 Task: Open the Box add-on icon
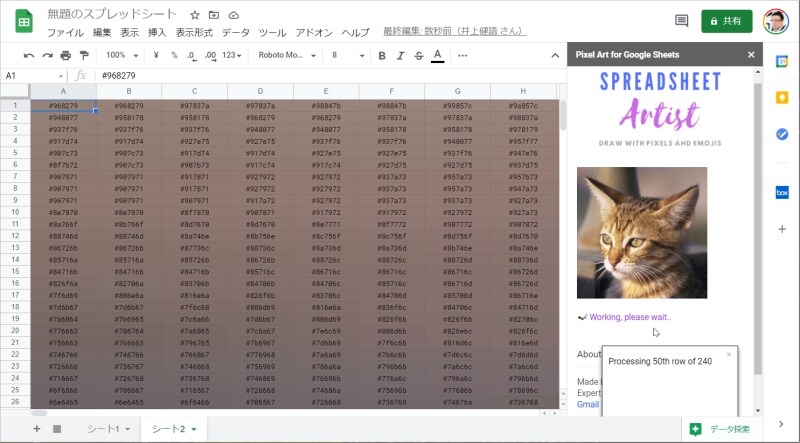click(782, 192)
